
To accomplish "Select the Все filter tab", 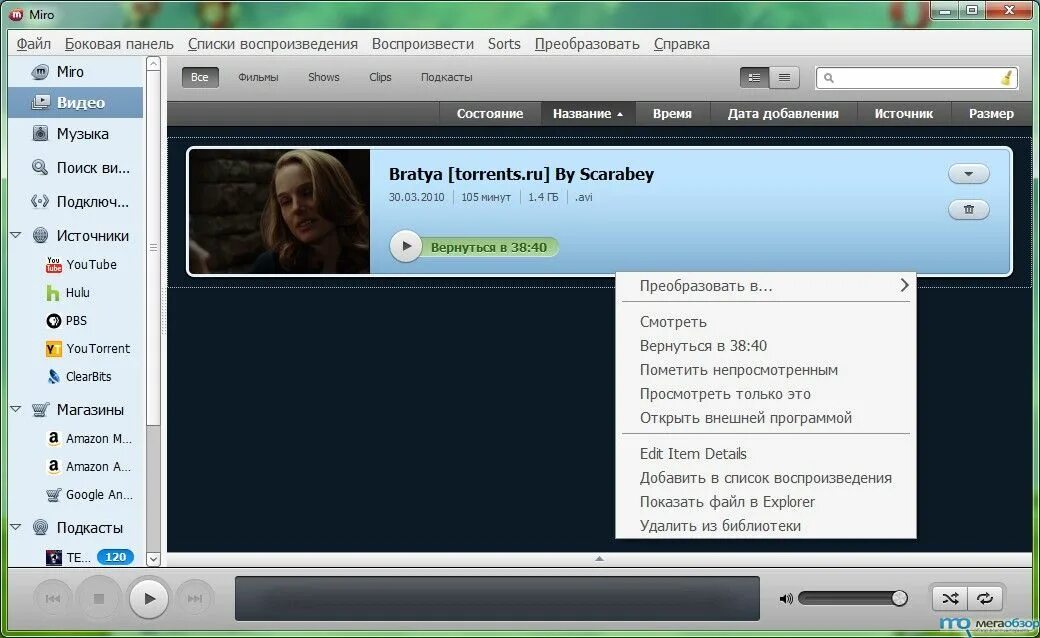I will tap(200, 77).
